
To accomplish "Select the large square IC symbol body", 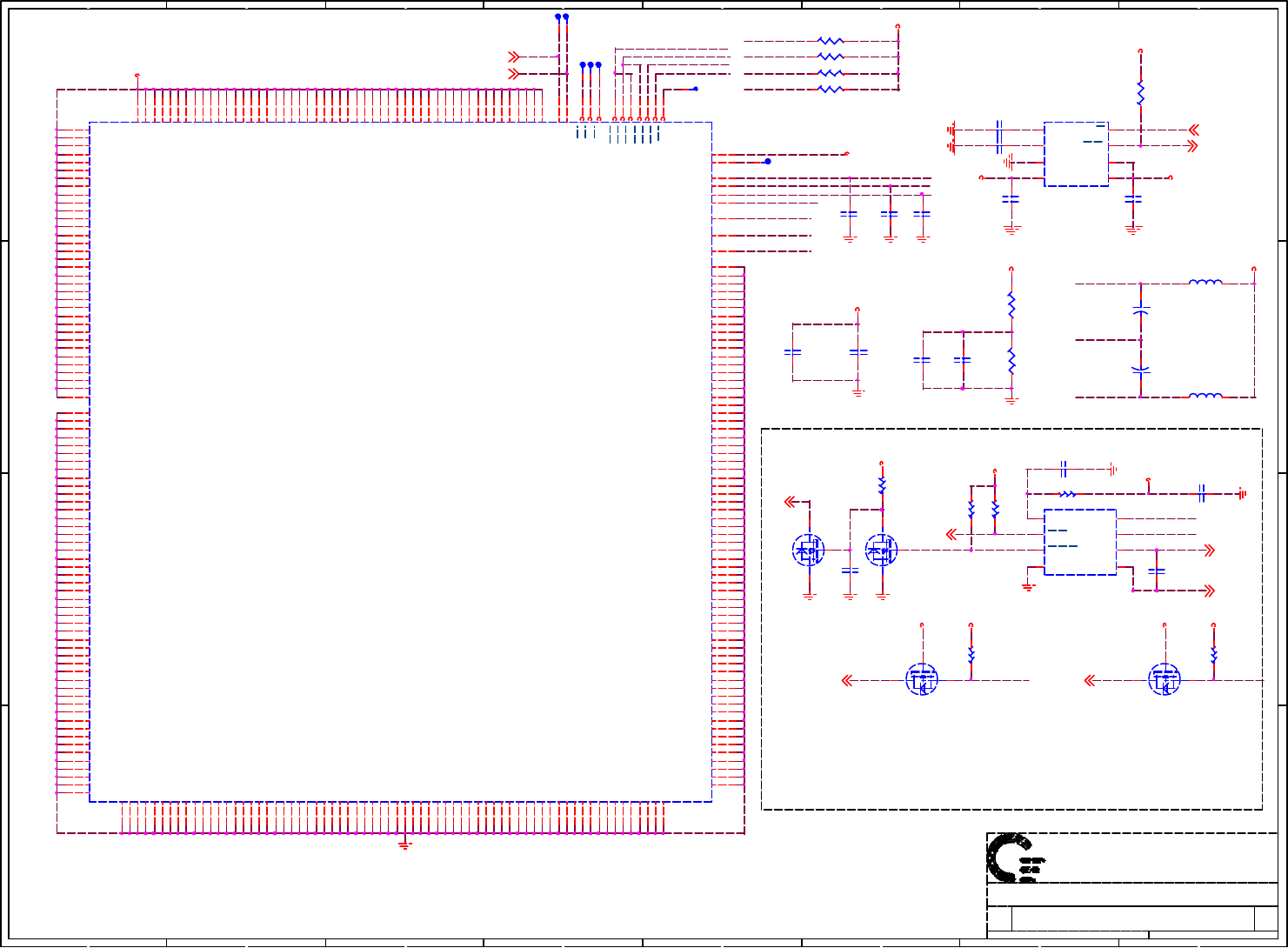I will point(401,462).
